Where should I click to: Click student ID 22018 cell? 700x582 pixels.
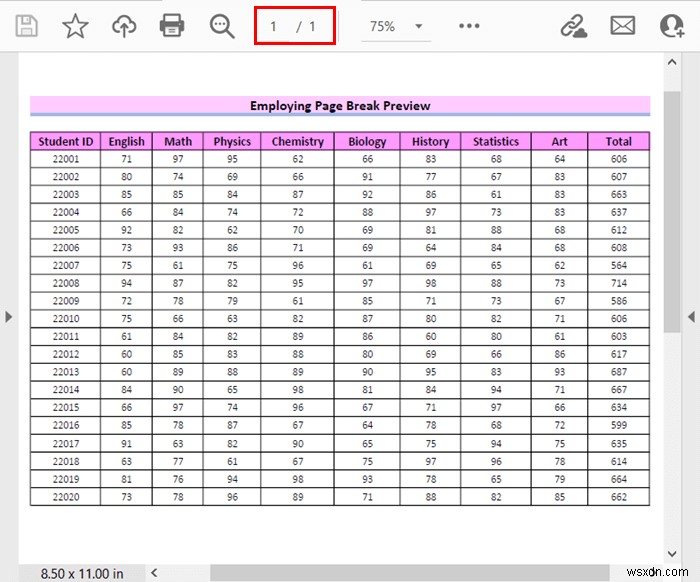pos(66,461)
